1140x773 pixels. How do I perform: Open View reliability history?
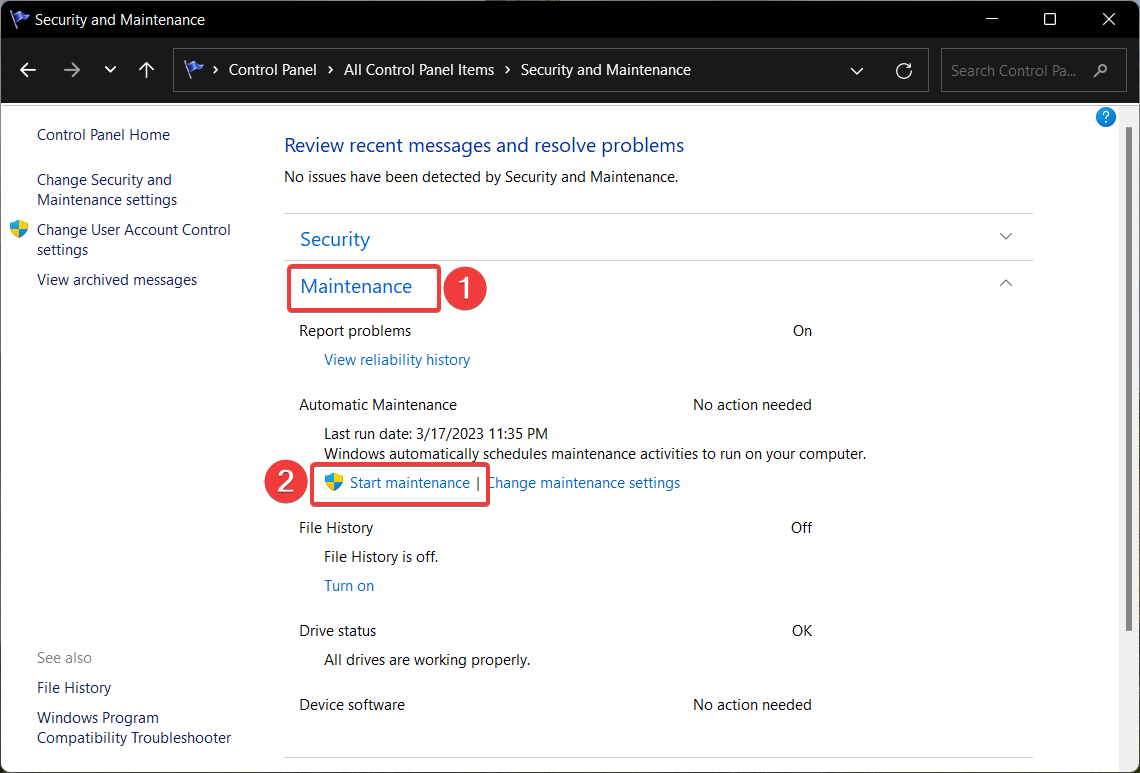point(397,359)
